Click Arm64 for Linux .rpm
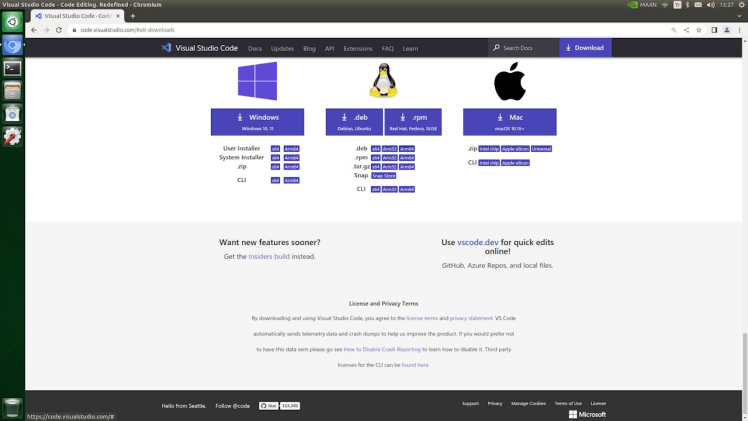Image resolution: width=748 pixels, height=421 pixels. [407, 158]
